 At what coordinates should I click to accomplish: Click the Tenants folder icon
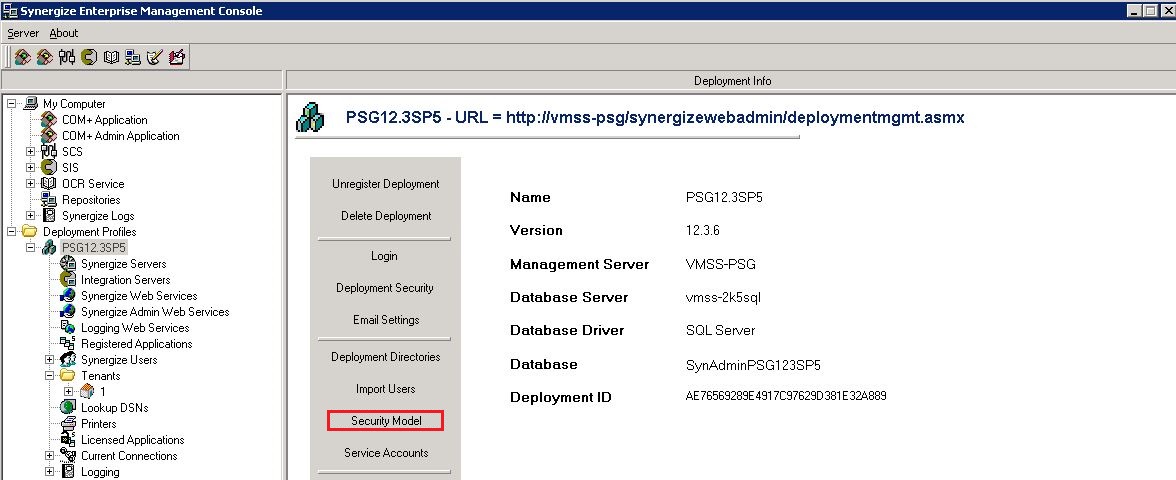click(68, 375)
